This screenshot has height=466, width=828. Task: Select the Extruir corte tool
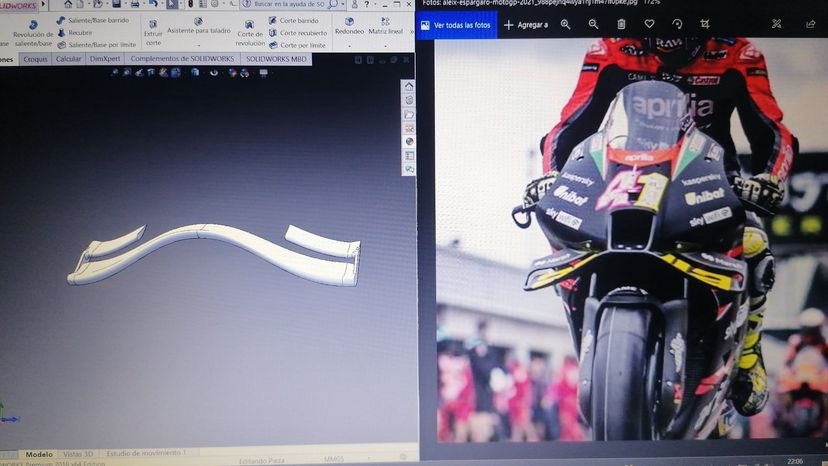click(x=153, y=33)
